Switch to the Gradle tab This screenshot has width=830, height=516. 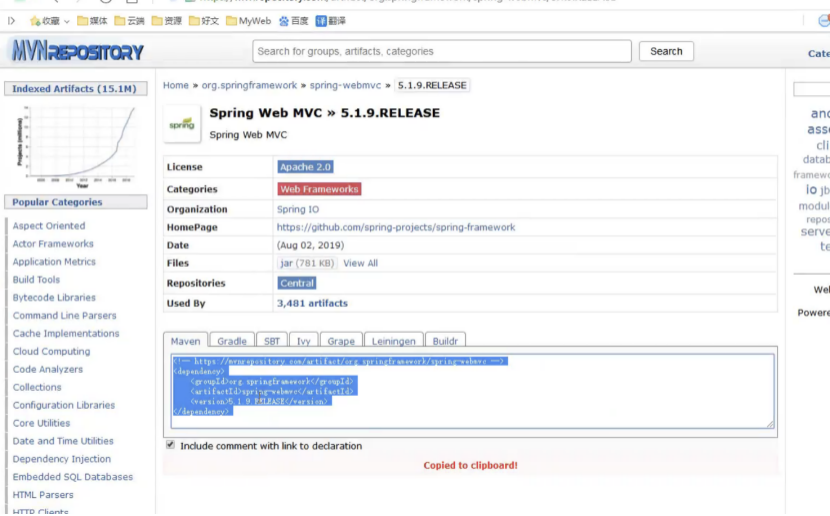click(x=232, y=340)
